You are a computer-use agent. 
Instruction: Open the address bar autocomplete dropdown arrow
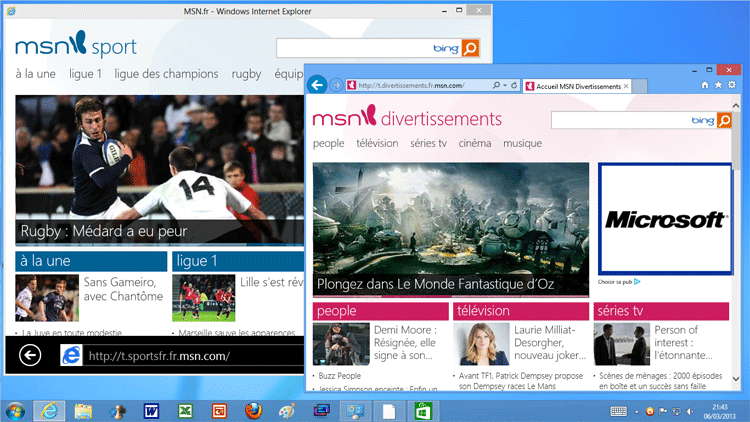[505, 85]
